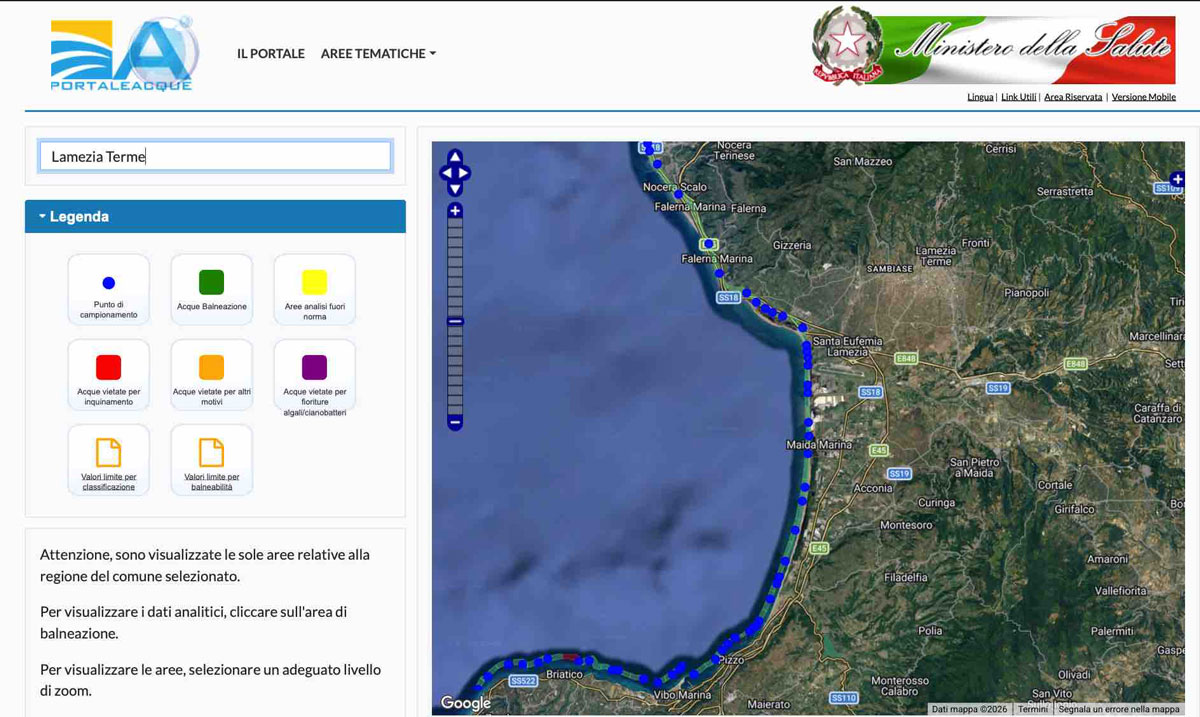Click the SS19 road shield near Maida
Screen dimensions: 1200x717
click(x=899, y=473)
